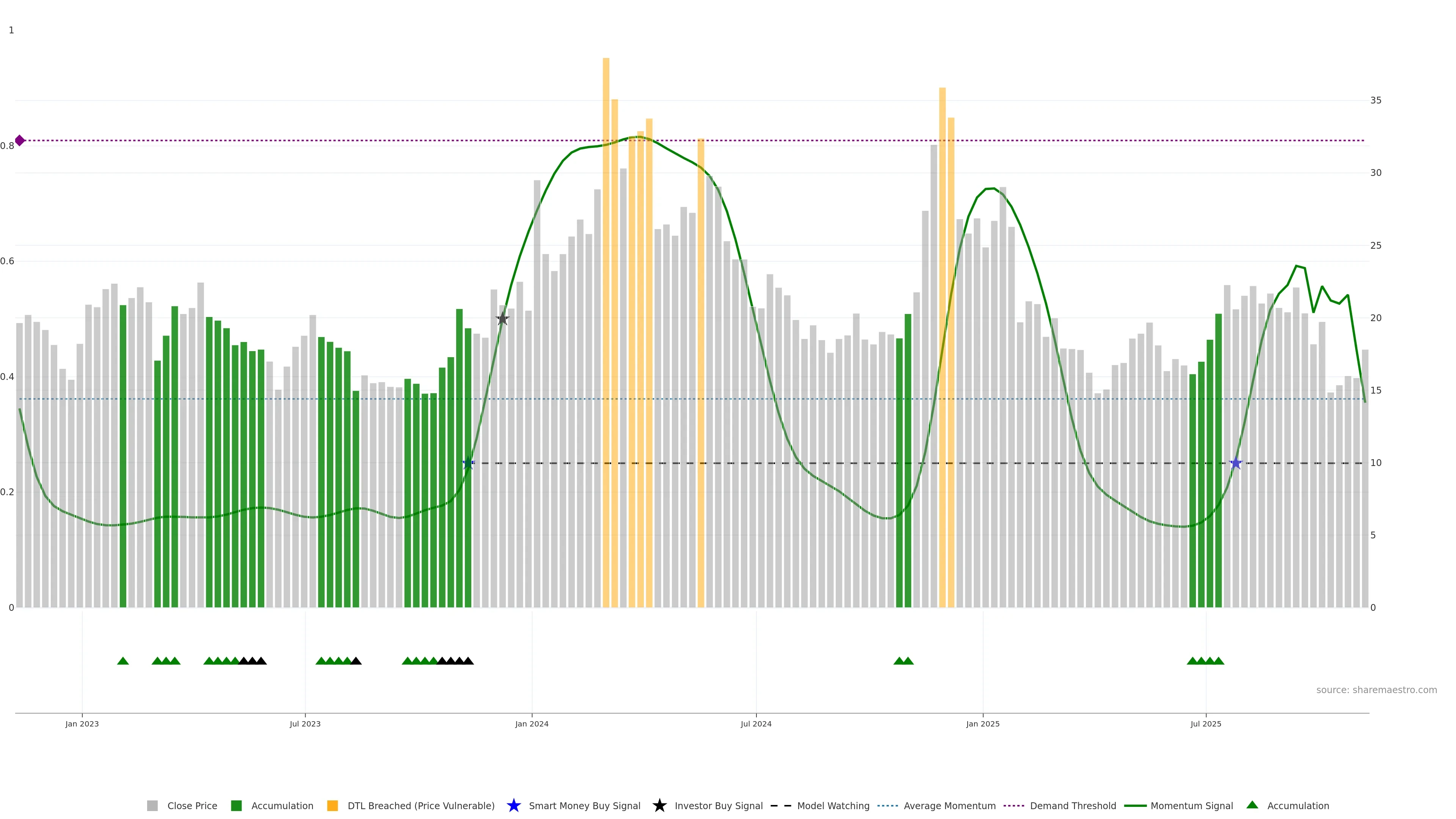Click the Jul 2024 x-axis label
This screenshot has width=1456, height=819.
point(756,723)
